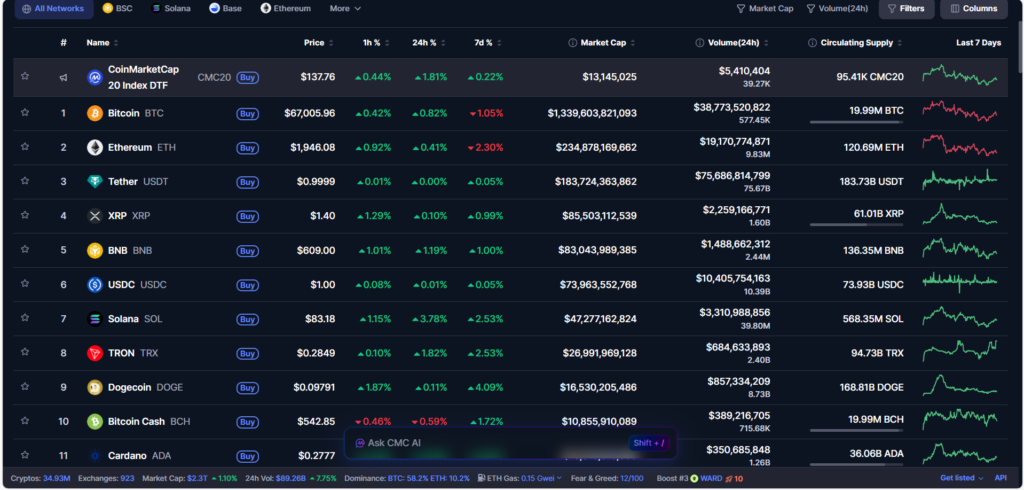The image size is (1024, 490).
Task: Select the BSC network tab
Action: click(117, 9)
